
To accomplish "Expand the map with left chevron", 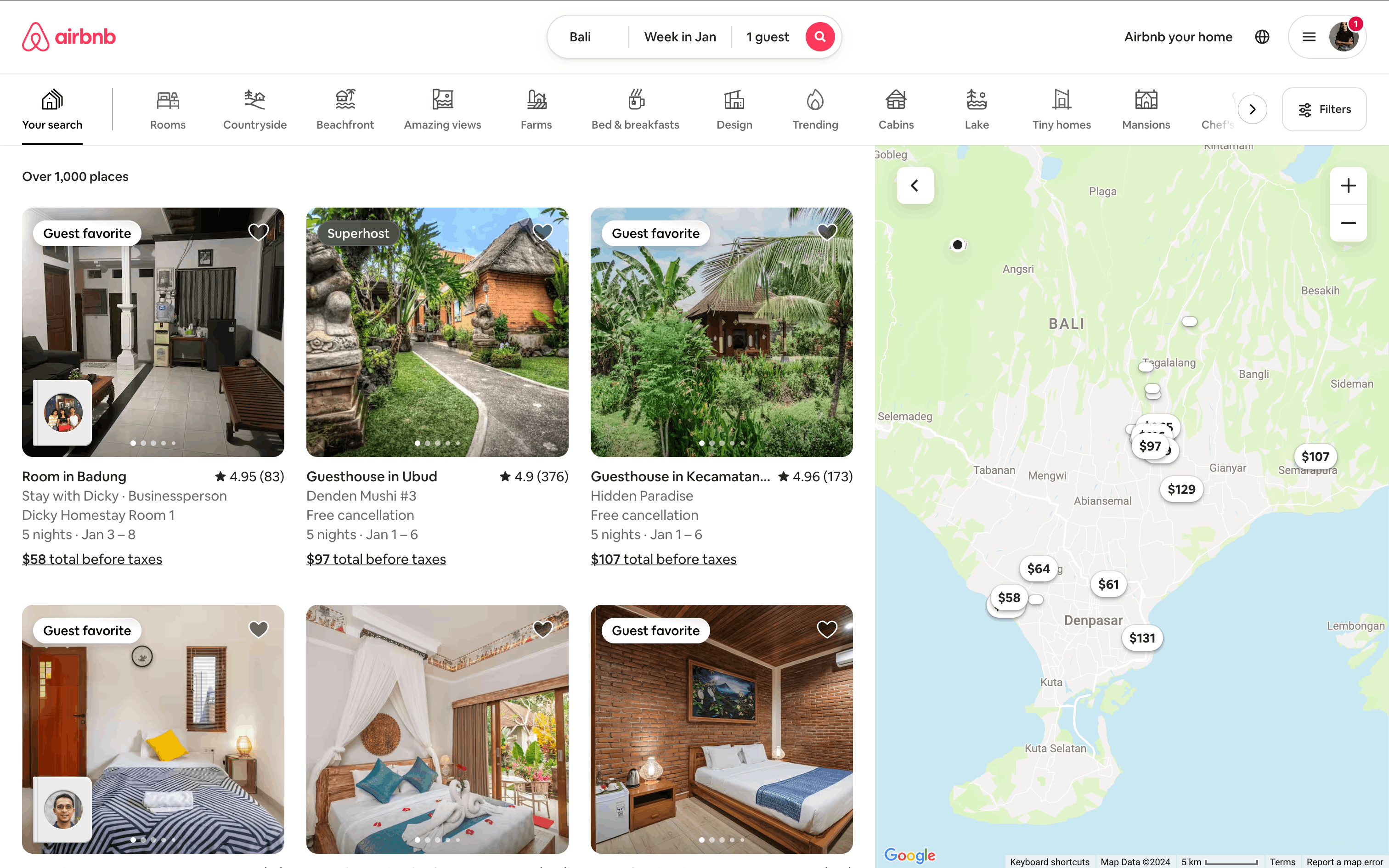I will pyautogui.click(x=915, y=186).
